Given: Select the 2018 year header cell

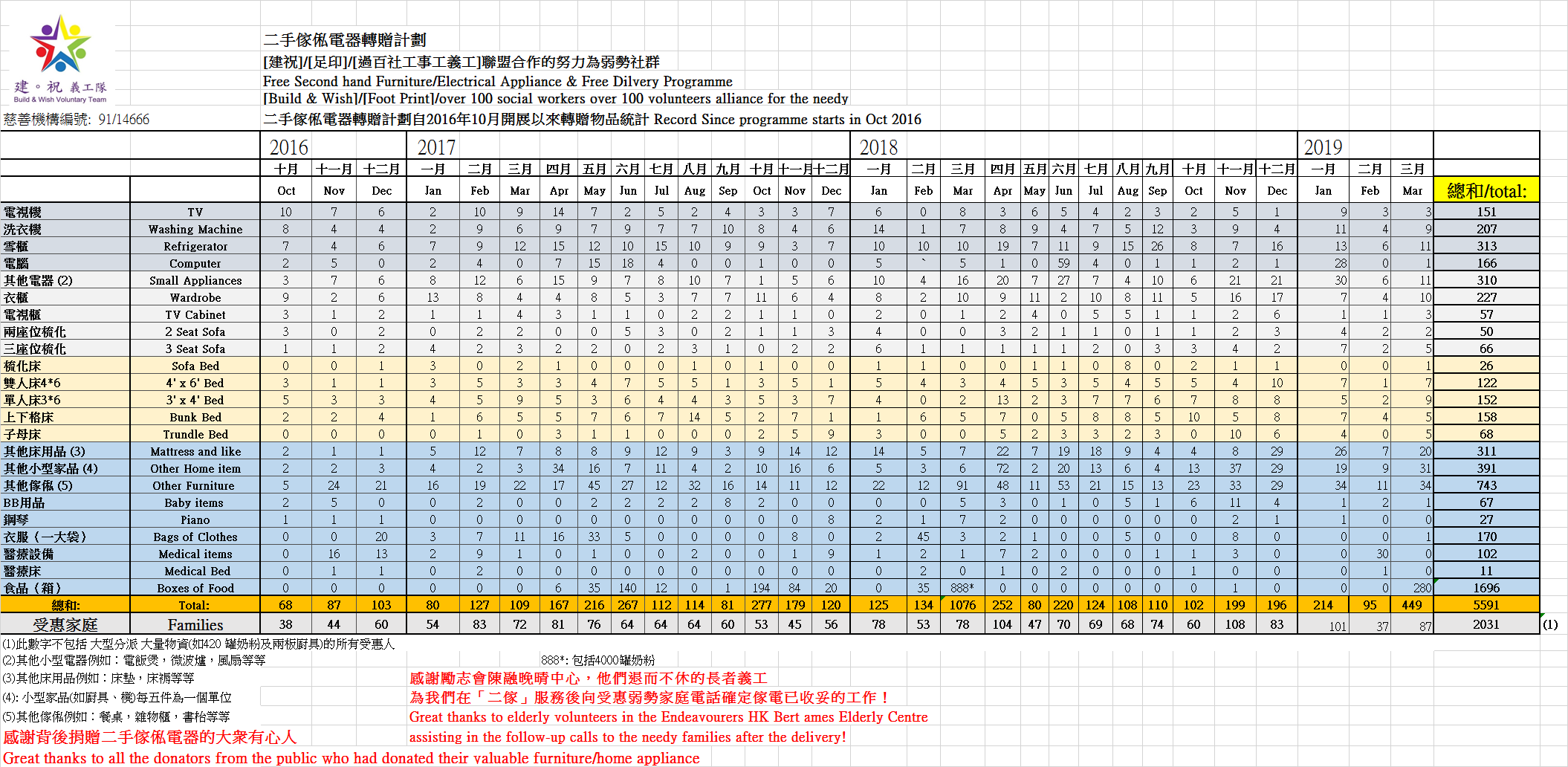Looking at the screenshot, I should (1074, 146).
